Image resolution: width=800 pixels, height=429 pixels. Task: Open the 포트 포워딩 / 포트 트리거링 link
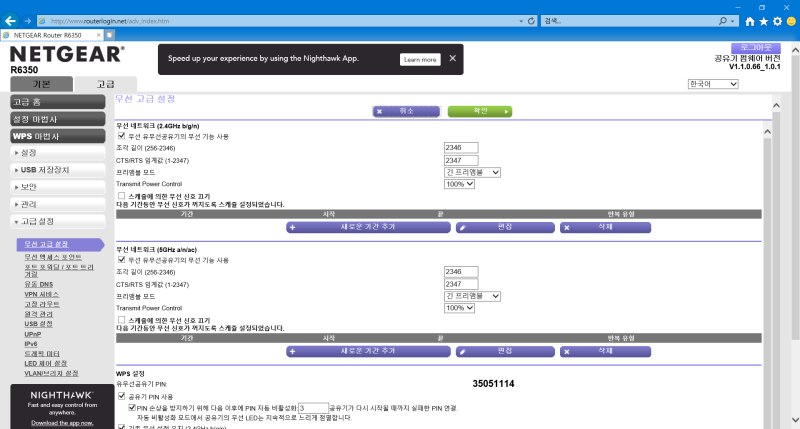(x=59, y=270)
